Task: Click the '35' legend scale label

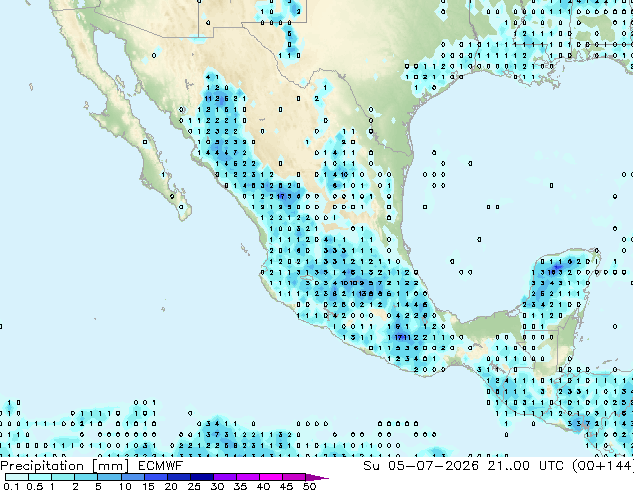Action: pyautogui.click(x=240, y=486)
